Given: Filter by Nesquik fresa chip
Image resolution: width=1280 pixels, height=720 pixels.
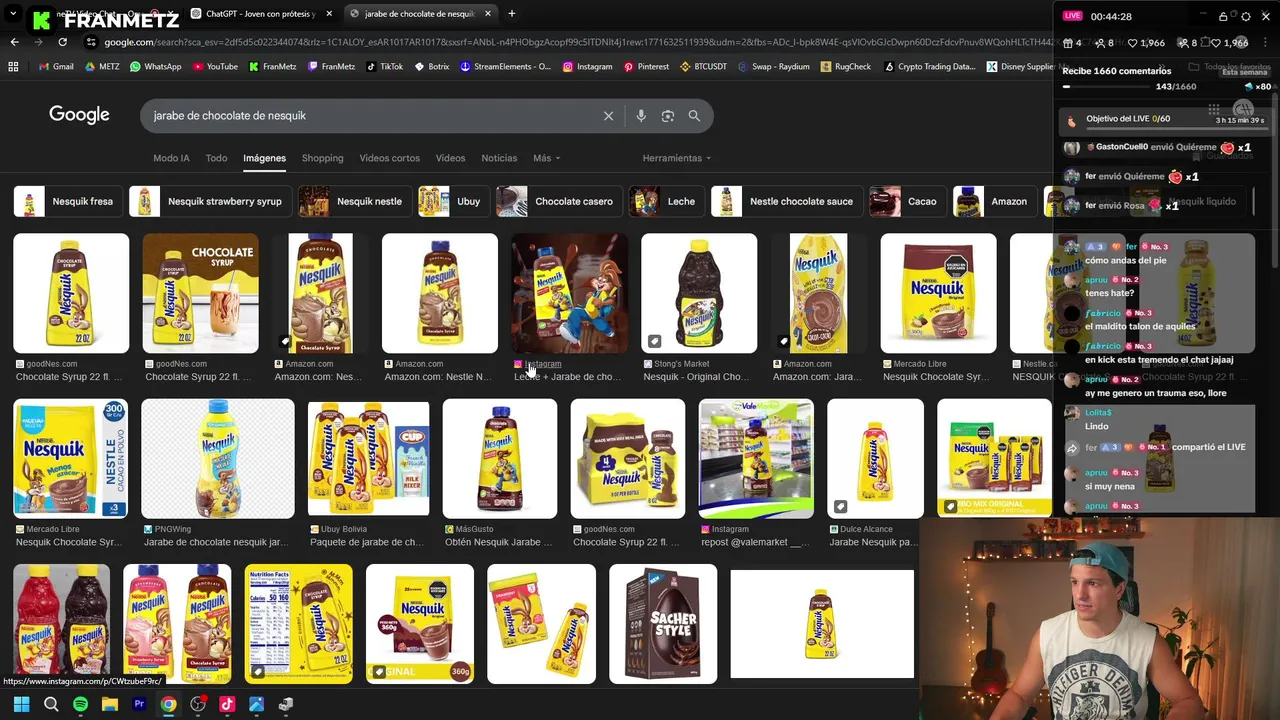Looking at the screenshot, I should (68, 201).
